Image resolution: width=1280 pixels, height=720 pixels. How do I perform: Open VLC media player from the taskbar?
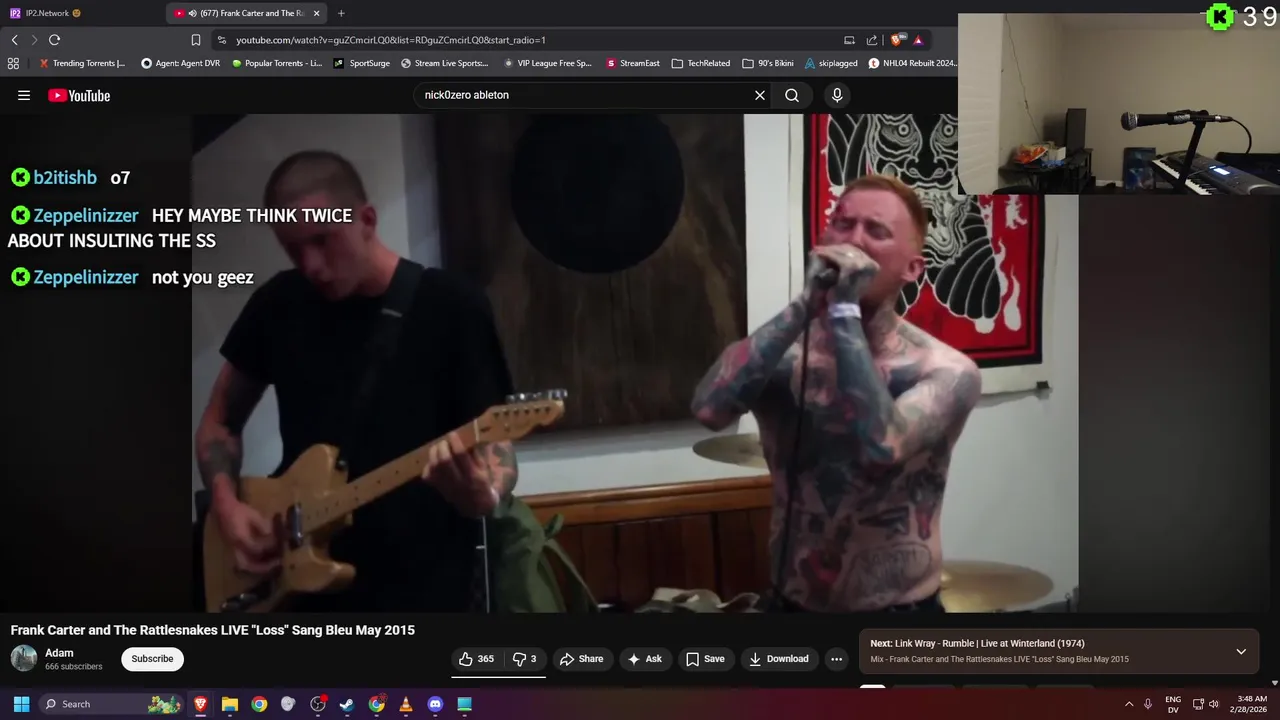point(406,704)
